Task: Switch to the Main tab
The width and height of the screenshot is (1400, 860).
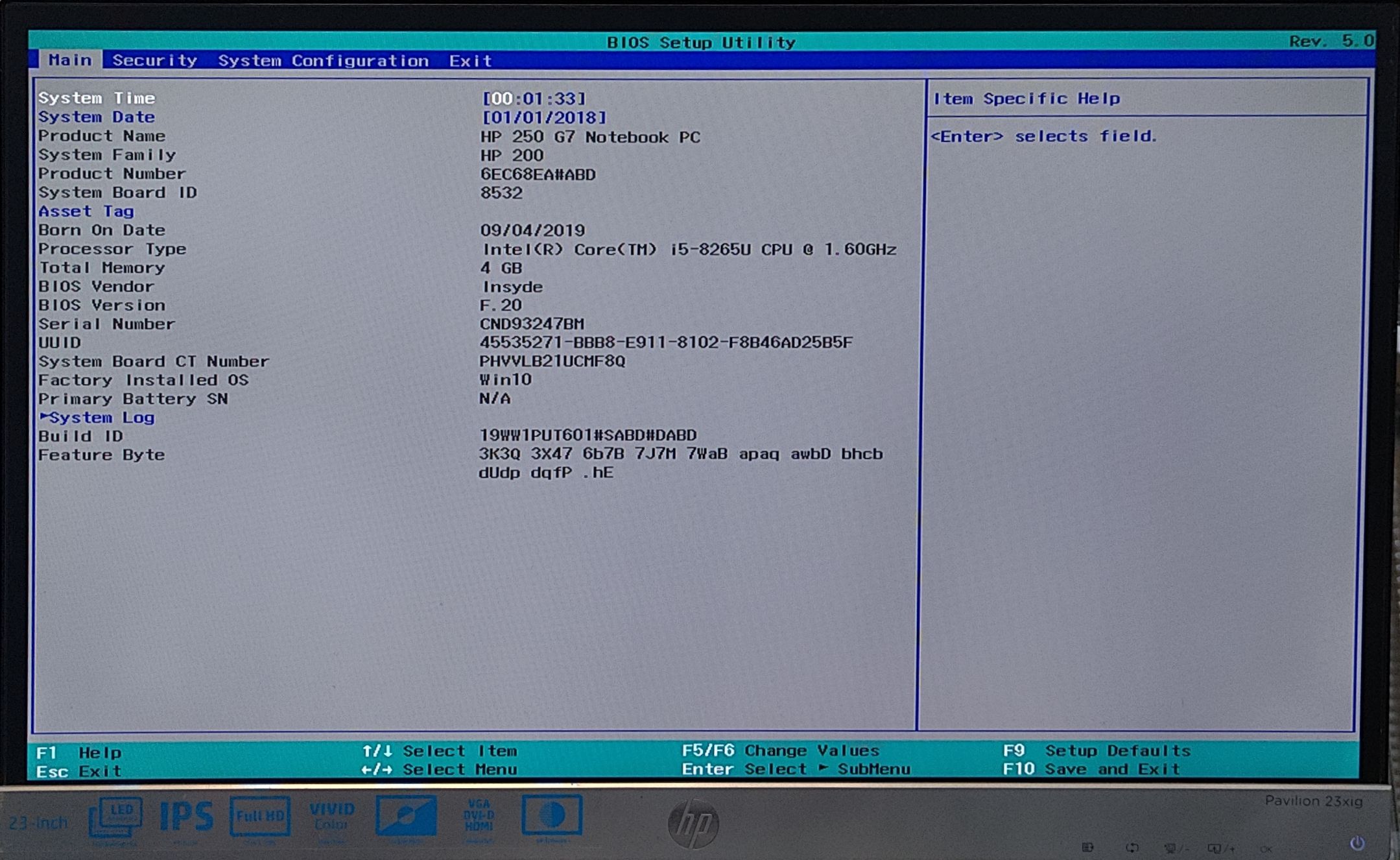Action: [x=70, y=60]
